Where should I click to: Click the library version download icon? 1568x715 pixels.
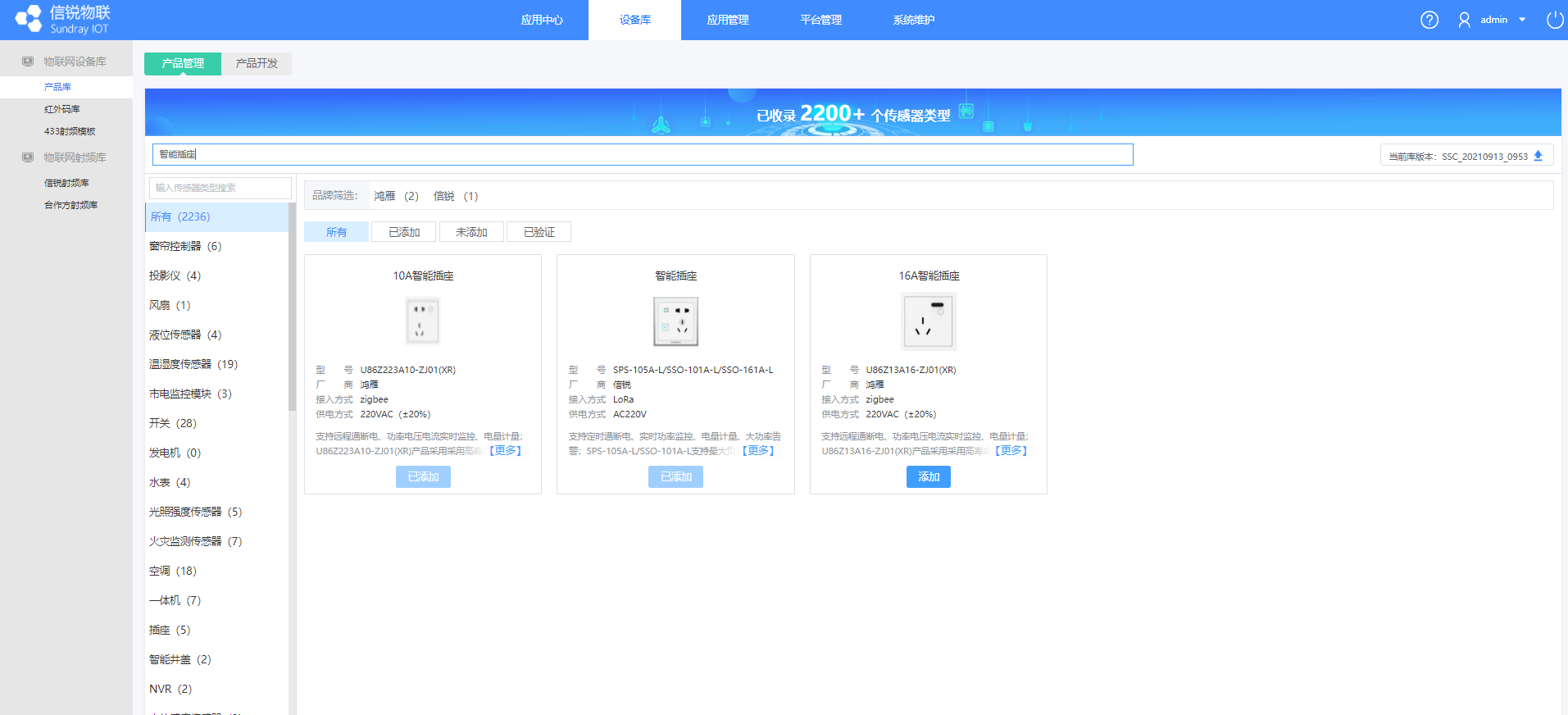coord(1538,156)
